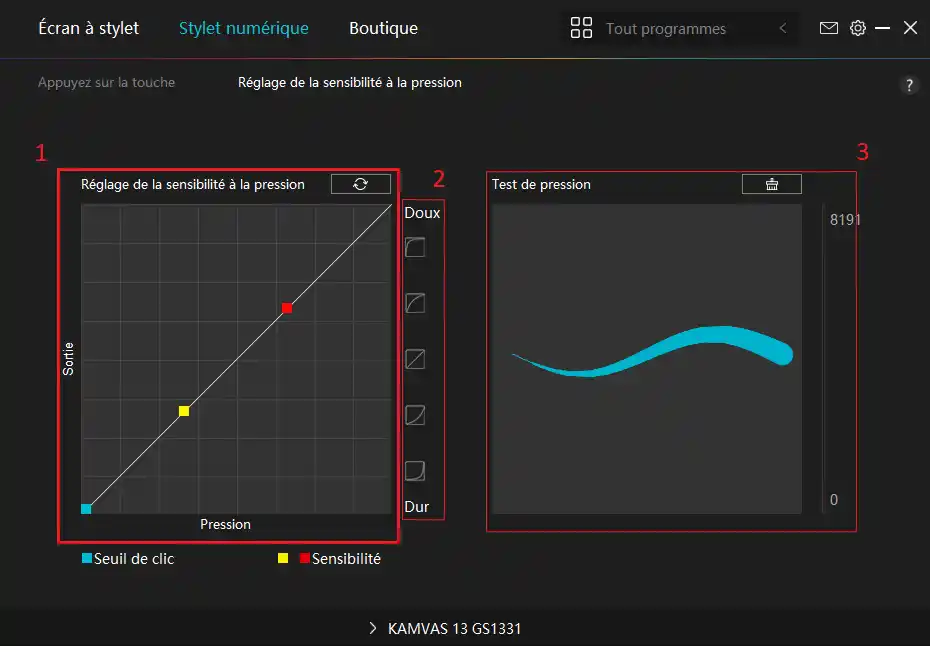
Task: Reset the pressure curve with refresh icon
Action: click(361, 184)
